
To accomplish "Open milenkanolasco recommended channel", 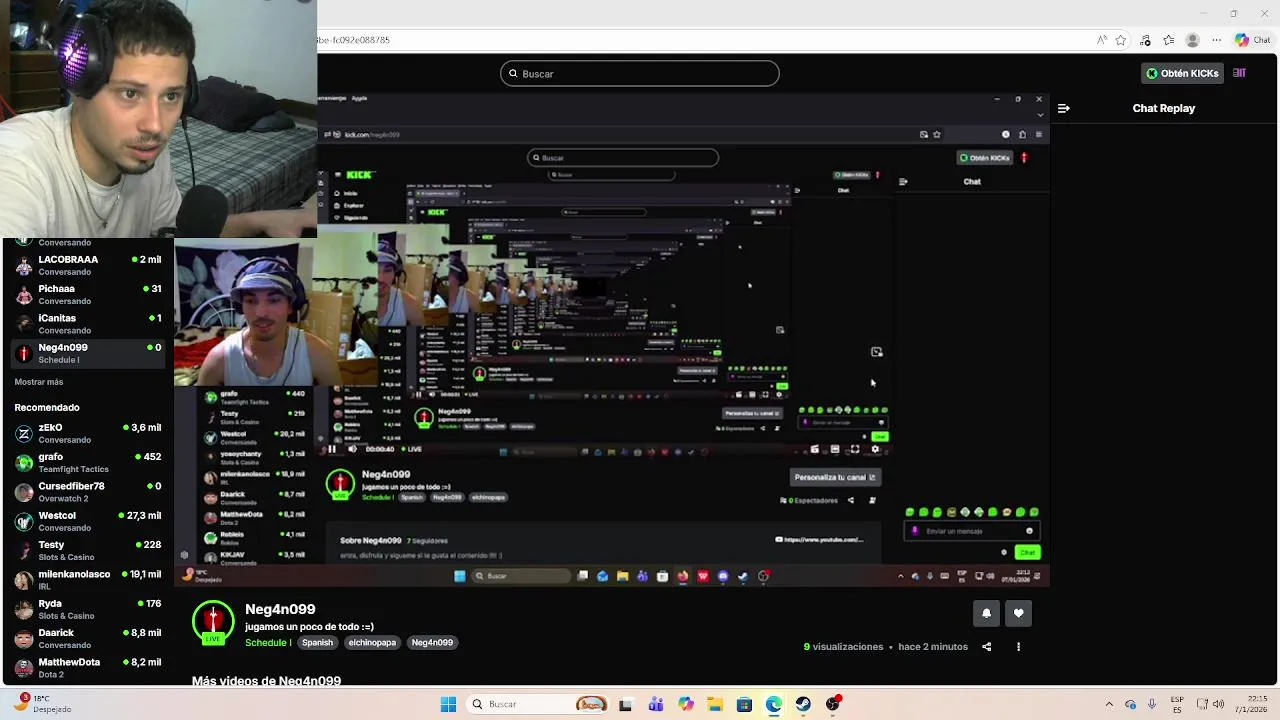I will (x=88, y=580).
